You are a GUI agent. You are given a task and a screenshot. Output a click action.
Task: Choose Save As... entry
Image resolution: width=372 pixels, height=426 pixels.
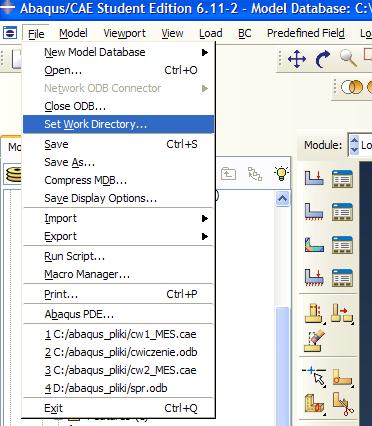[118, 162]
